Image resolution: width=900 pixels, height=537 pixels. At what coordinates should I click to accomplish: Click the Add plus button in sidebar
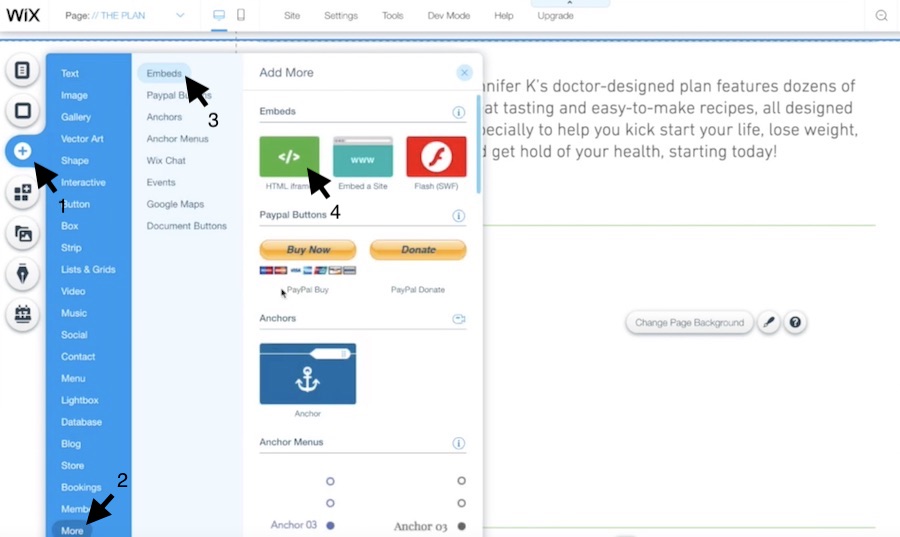tap(22, 151)
